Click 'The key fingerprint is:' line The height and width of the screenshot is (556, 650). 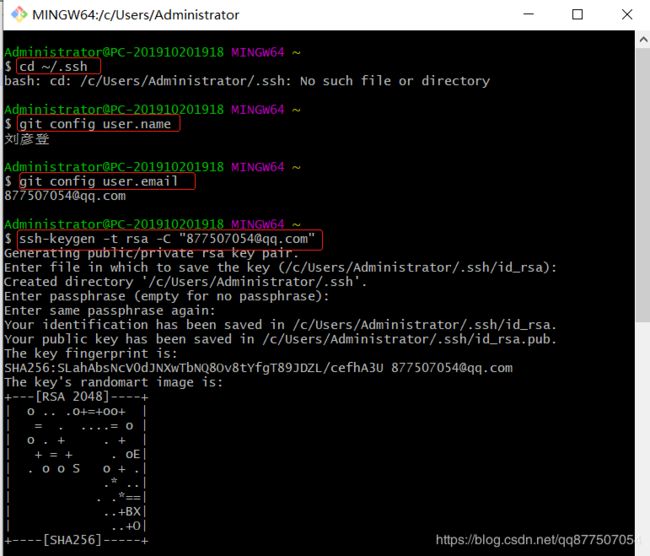(91, 353)
